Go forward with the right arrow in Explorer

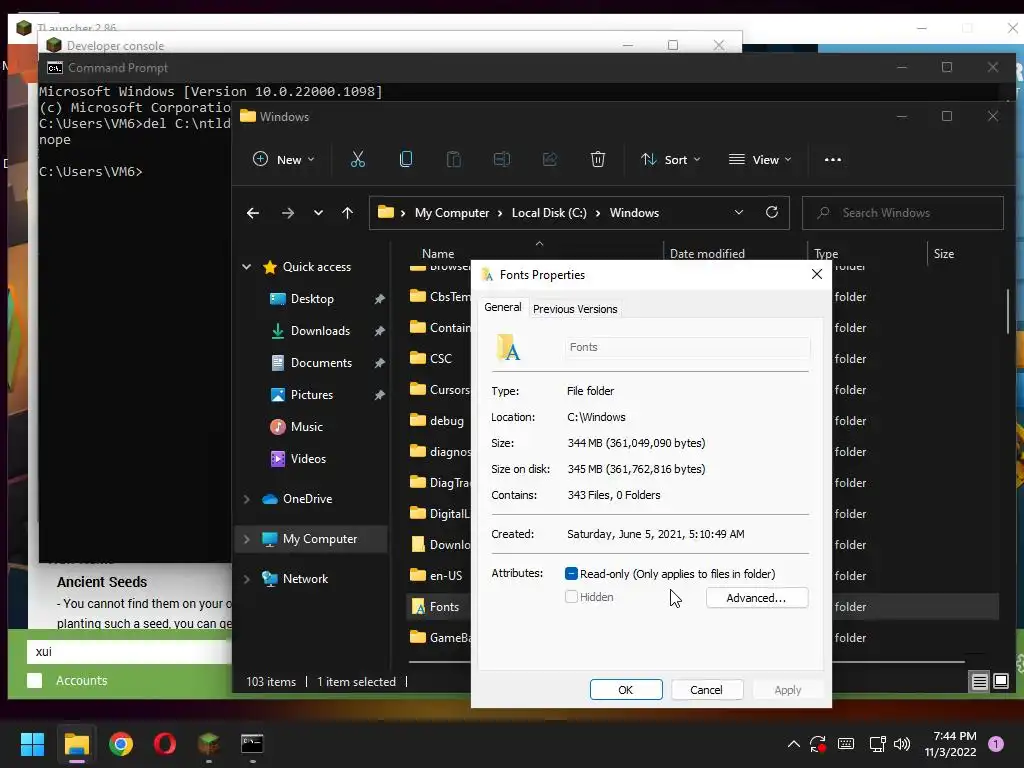(x=287, y=213)
